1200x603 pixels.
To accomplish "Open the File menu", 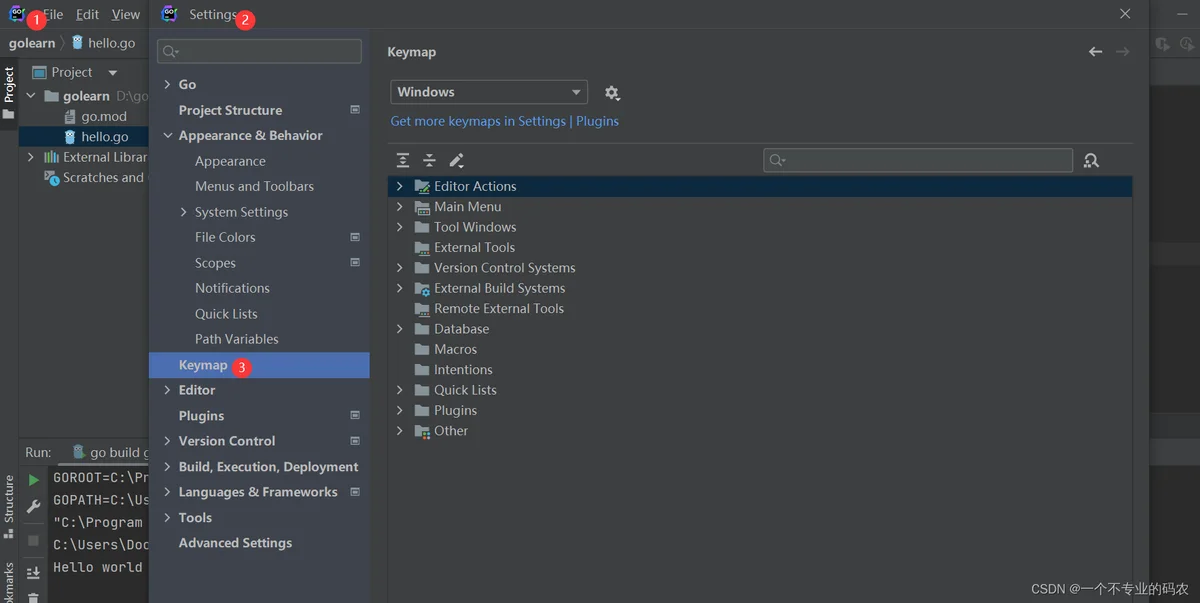I will coord(53,15).
